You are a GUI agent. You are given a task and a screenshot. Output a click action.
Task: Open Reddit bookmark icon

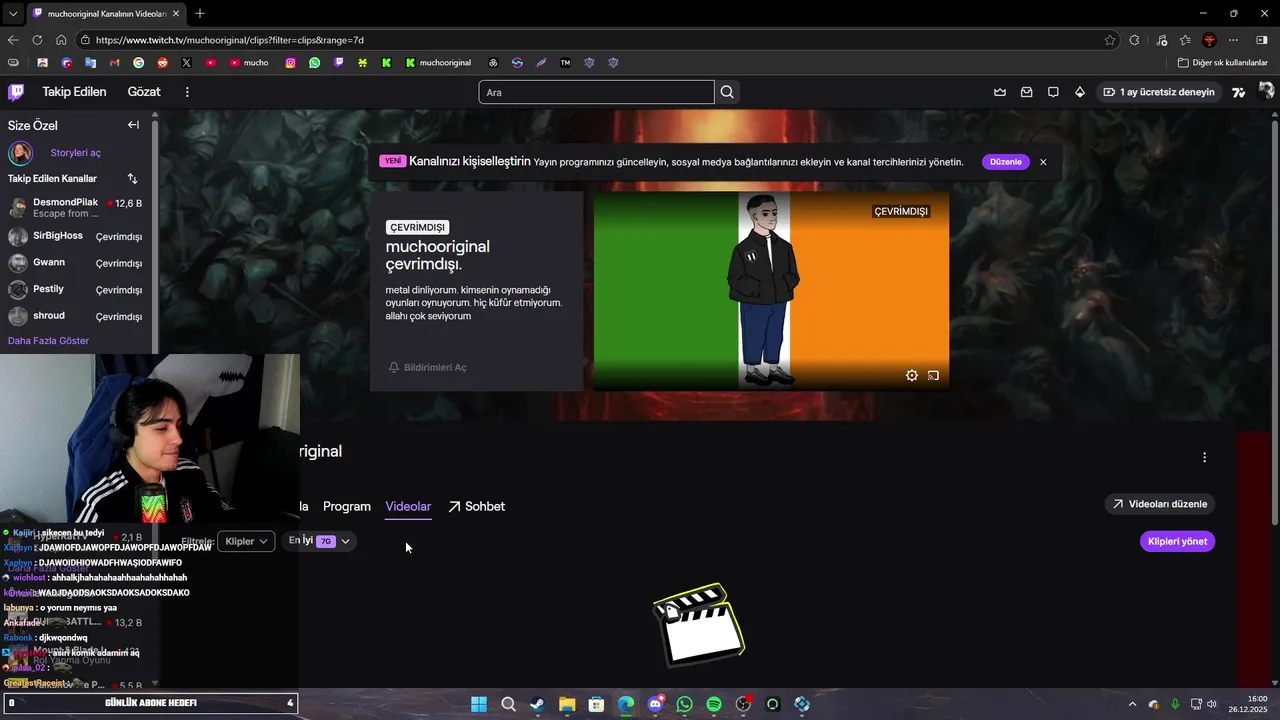click(163, 62)
